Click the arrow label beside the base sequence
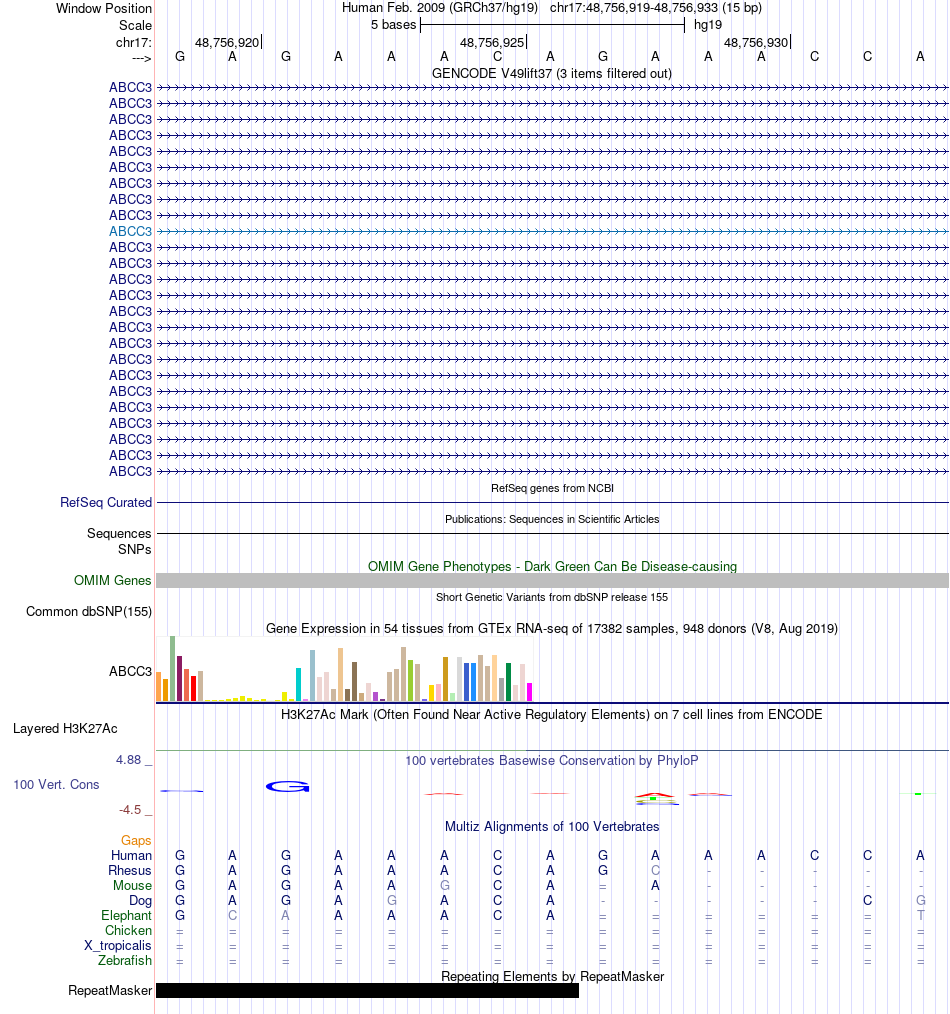 [x=141, y=58]
